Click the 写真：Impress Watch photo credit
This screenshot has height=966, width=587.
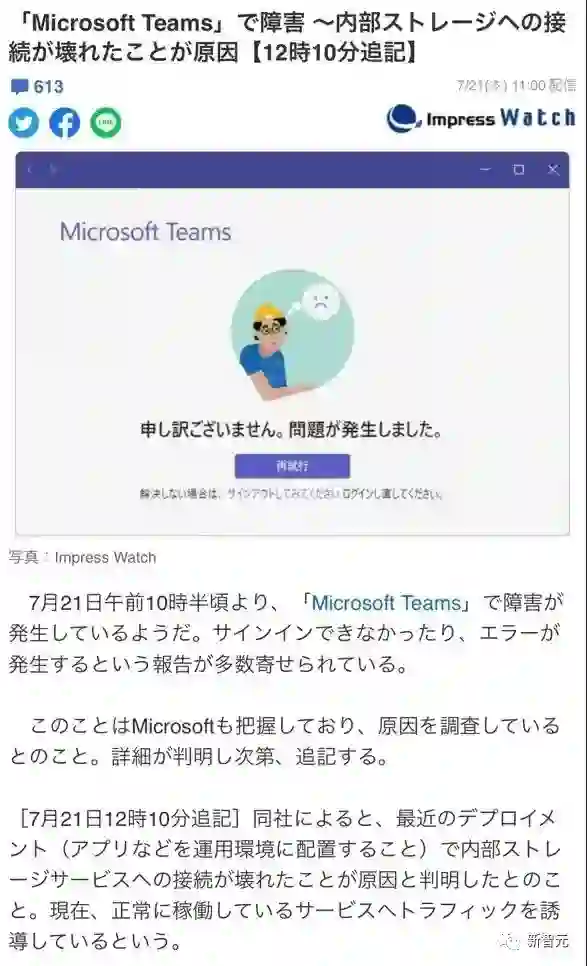[83, 558]
